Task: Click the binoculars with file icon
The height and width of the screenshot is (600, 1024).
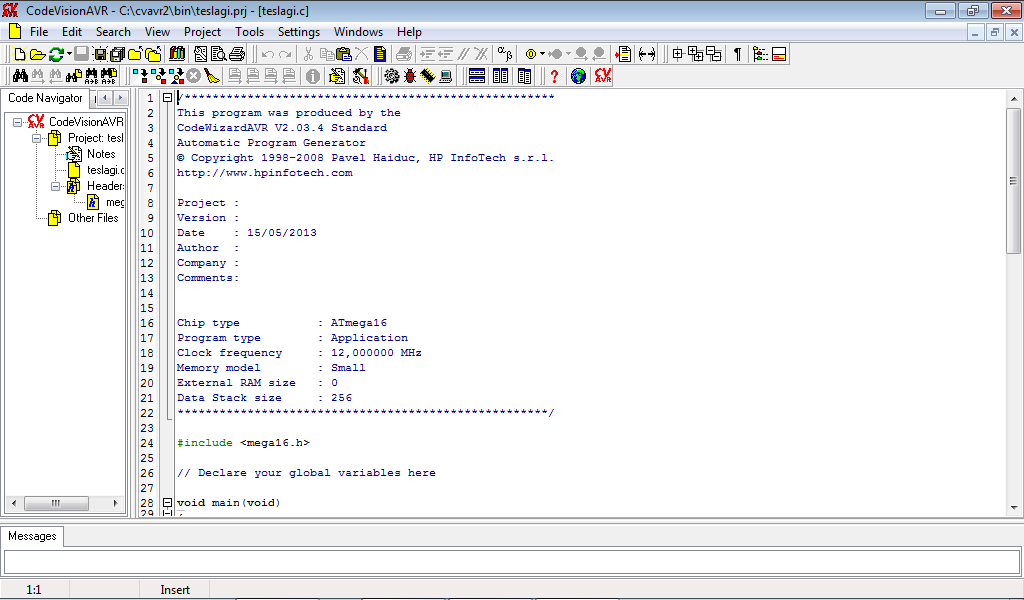Action: pos(74,76)
